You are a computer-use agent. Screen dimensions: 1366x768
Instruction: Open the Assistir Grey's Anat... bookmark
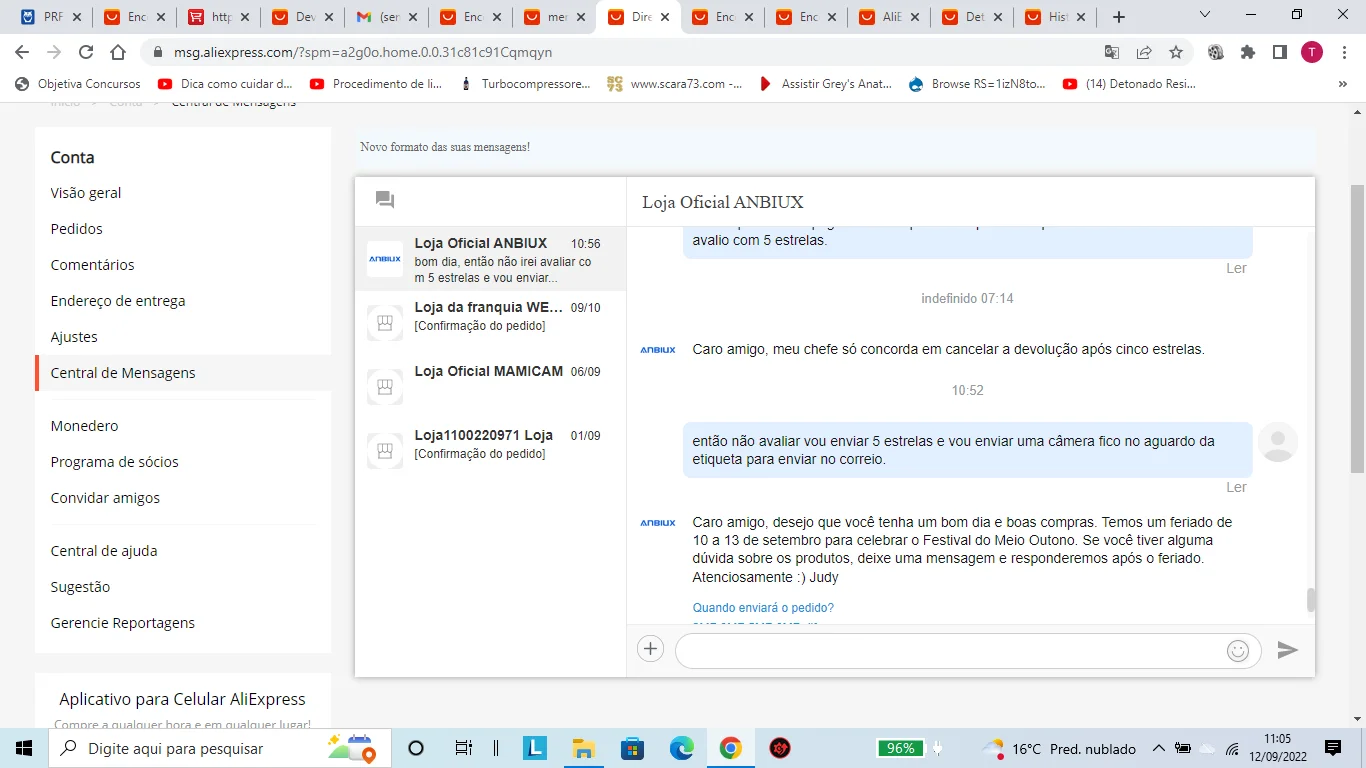pos(825,84)
